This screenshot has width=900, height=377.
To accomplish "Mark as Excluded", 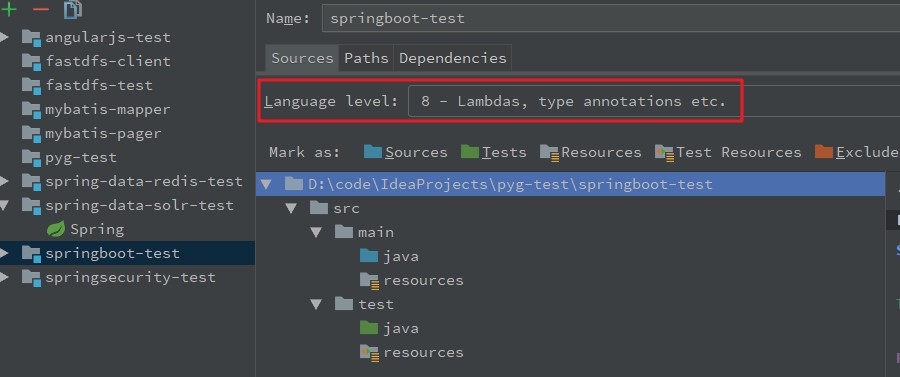I will 857,152.
